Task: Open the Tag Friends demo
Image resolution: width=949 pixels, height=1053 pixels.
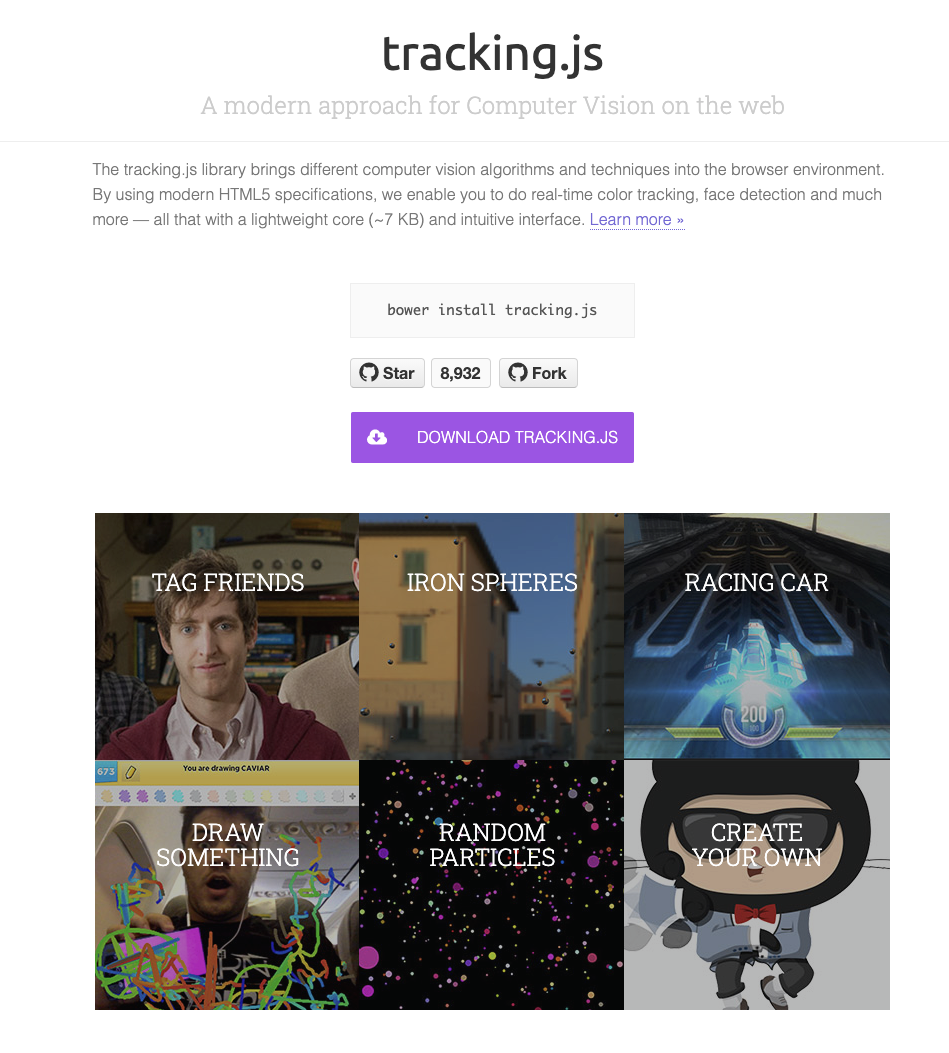Action: point(227,636)
